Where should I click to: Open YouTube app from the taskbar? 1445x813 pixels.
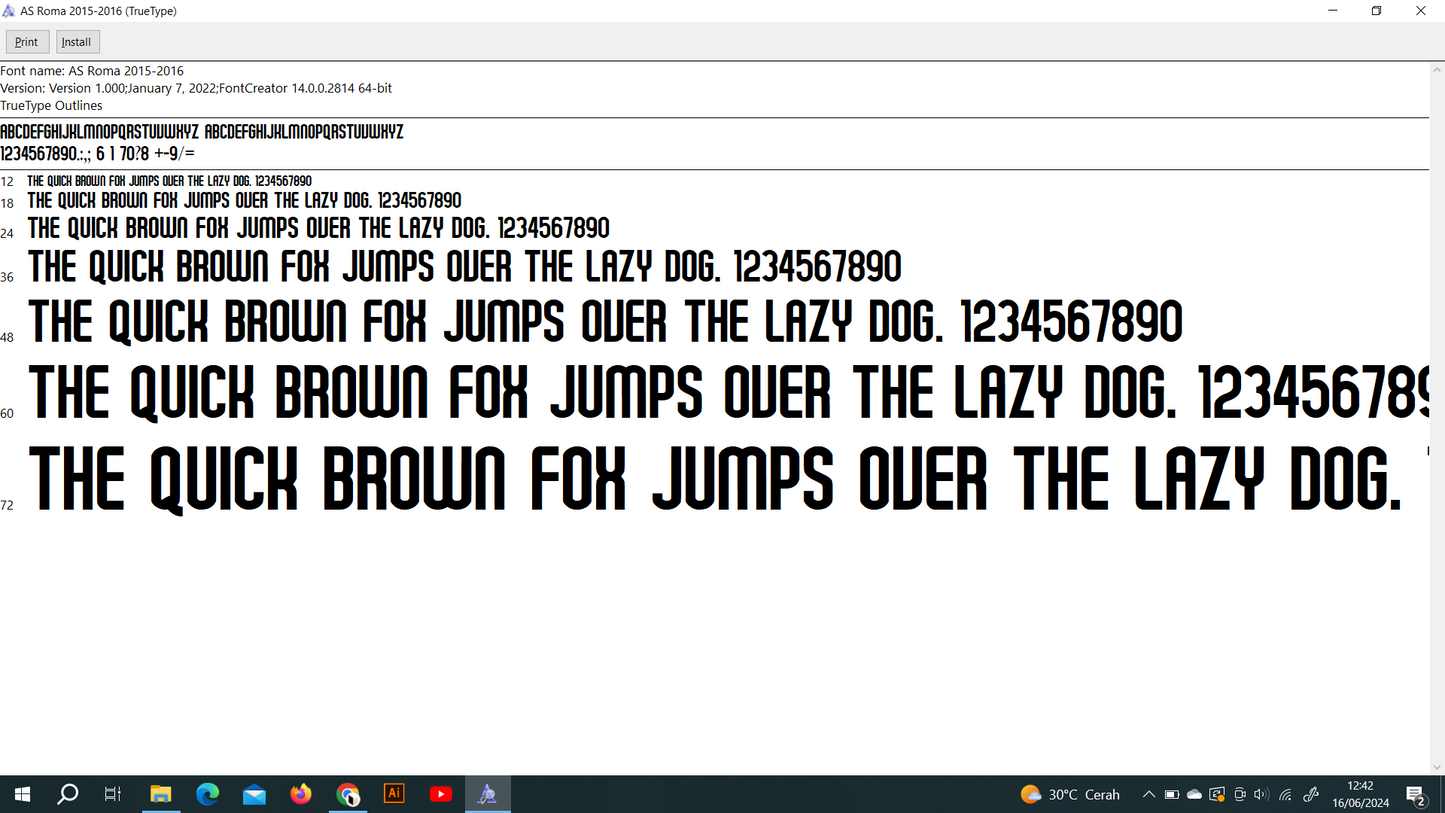point(441,795)
